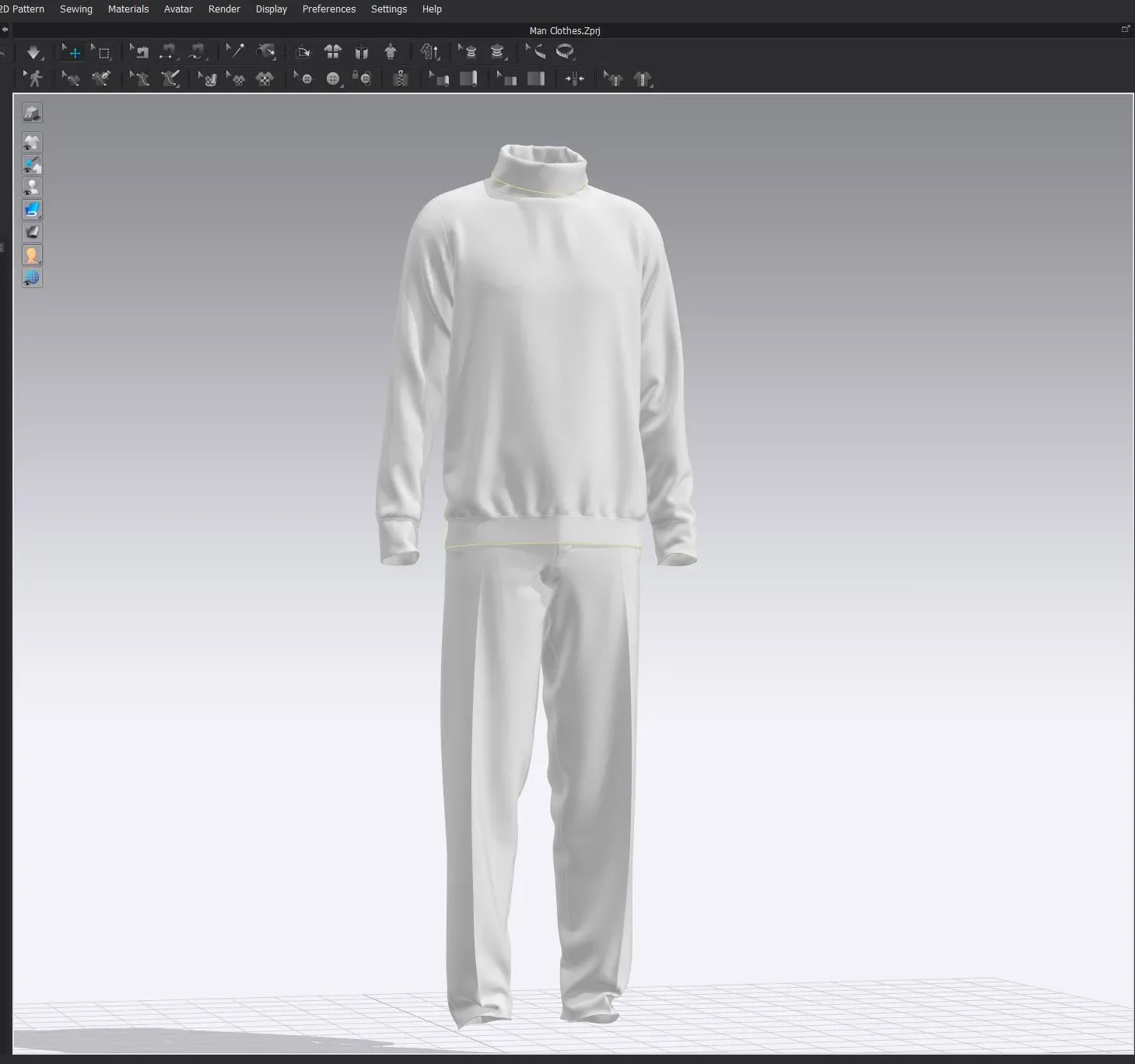Screen dimensions: 1135x1064
Task: Choose the Select Mesh dashed-box tool
Action: click(x=103, y=52)
